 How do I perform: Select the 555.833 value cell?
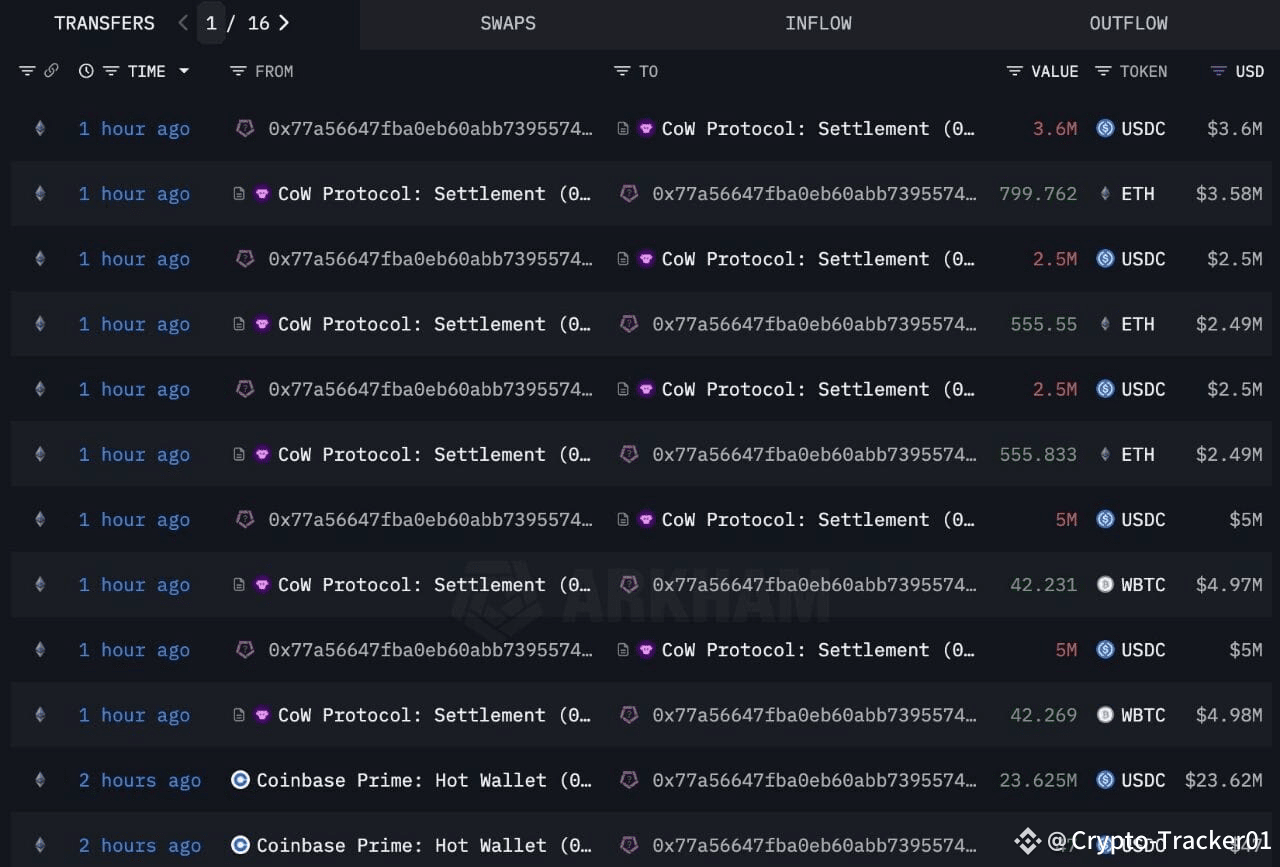point(1038,454)
